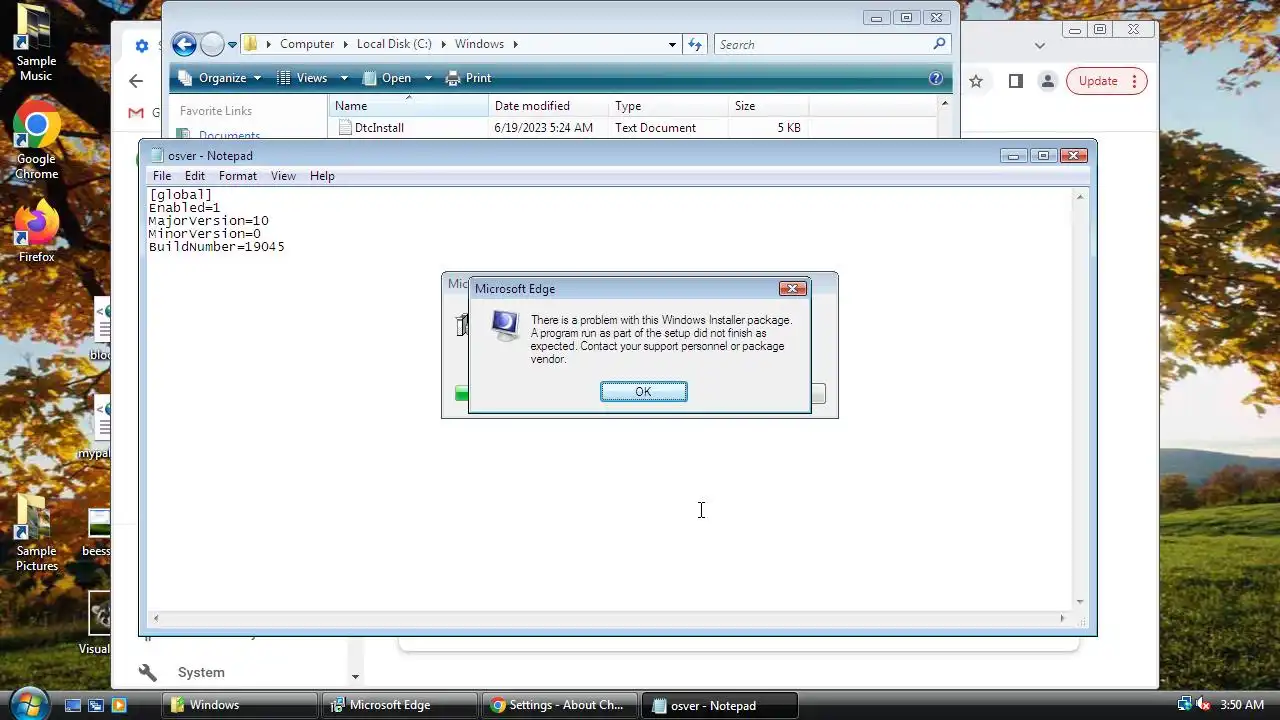
Task: Click the search magnifier icon in Explorer
Action: pos(939,44)
